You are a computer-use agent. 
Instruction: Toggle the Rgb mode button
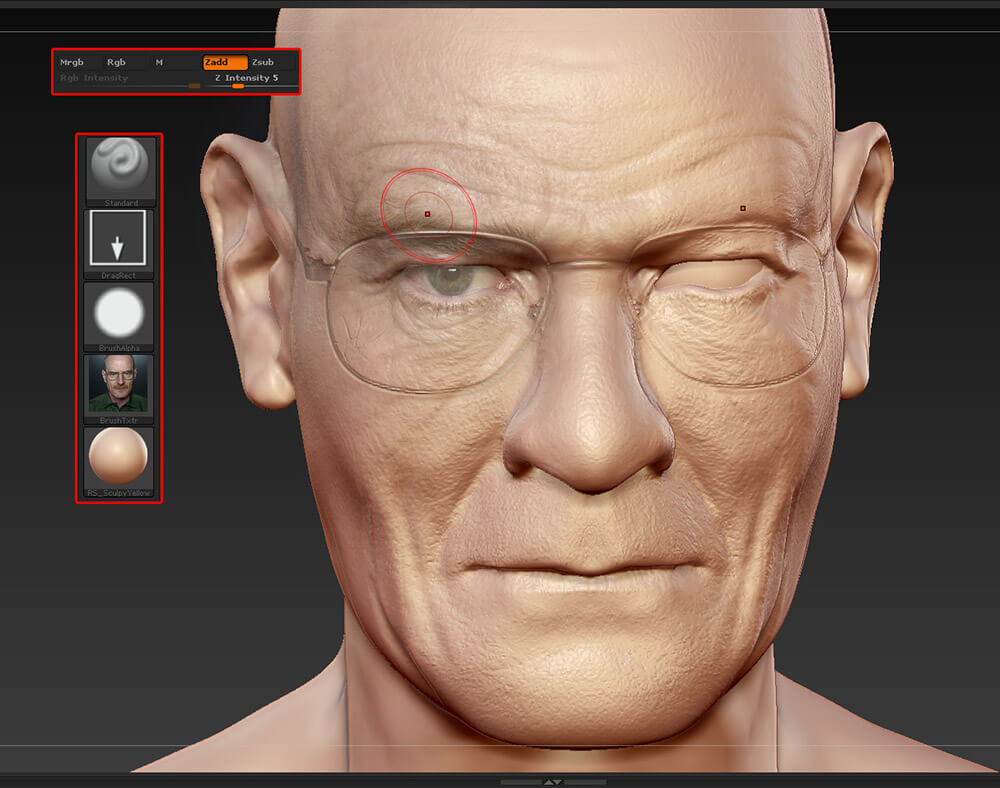coord(116,62)
